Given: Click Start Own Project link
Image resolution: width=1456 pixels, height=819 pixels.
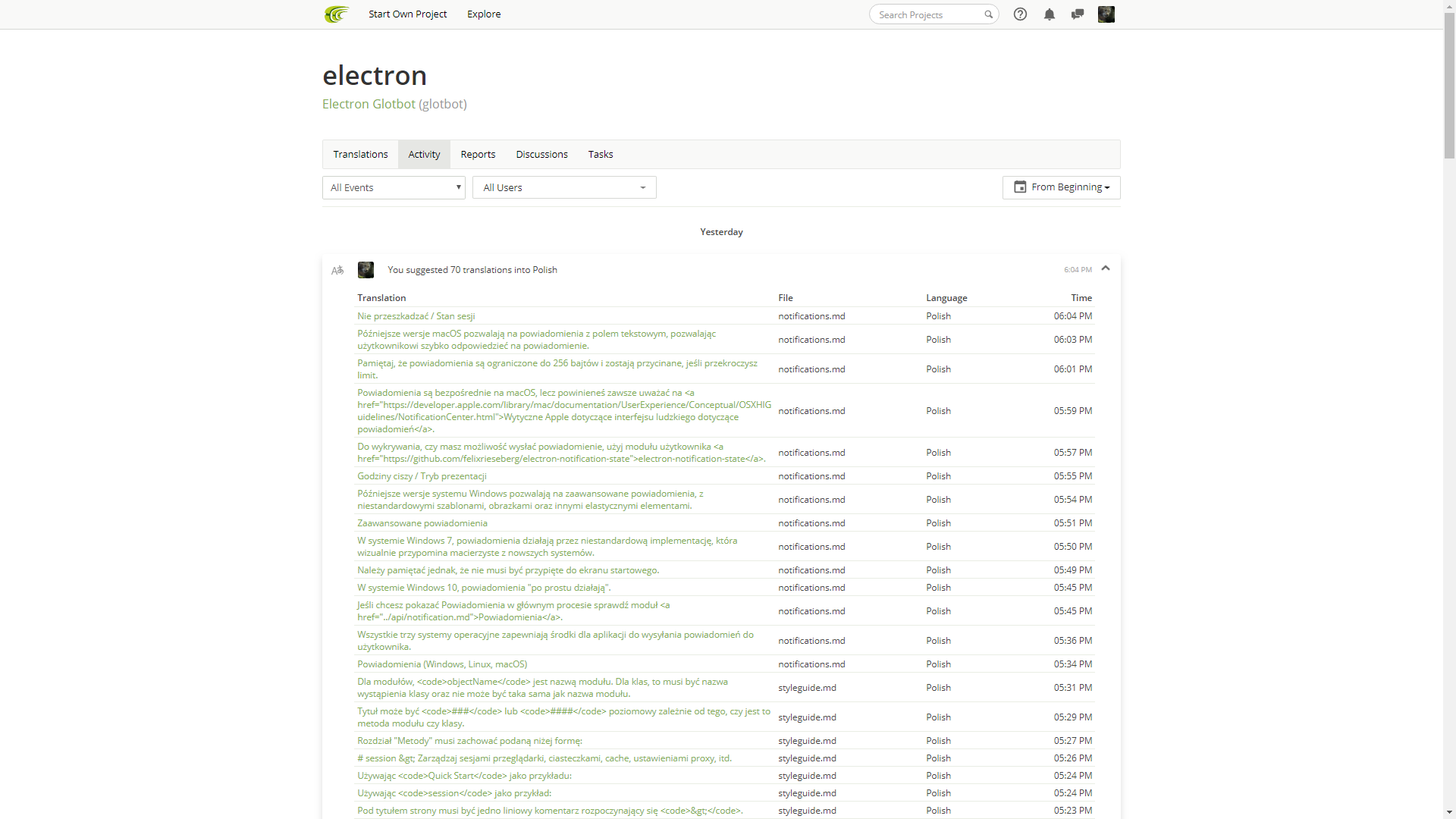Looking at the screenshot, I should point(407,14).
